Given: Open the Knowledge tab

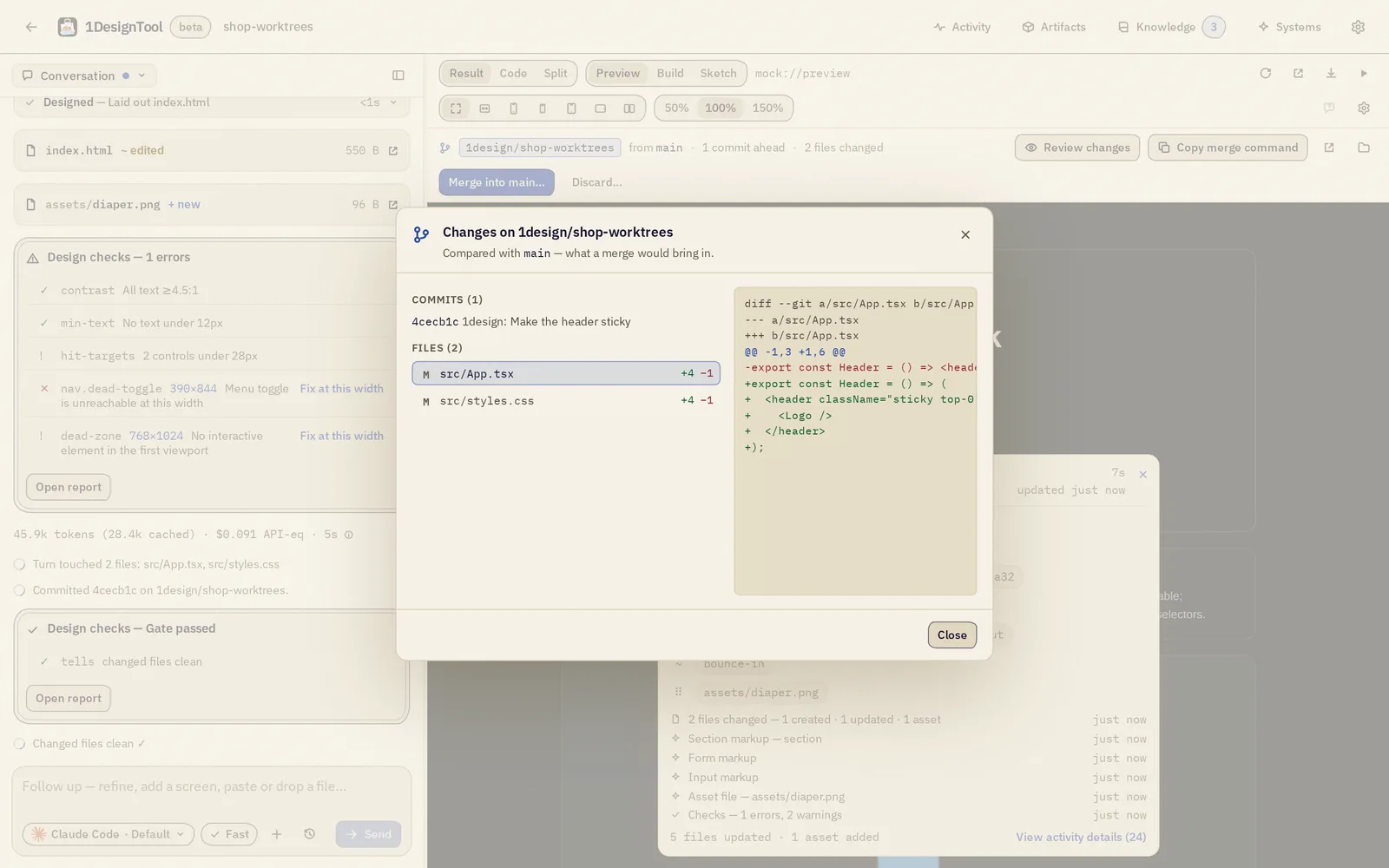Looking at the screenshot, I should point(1171,27).
